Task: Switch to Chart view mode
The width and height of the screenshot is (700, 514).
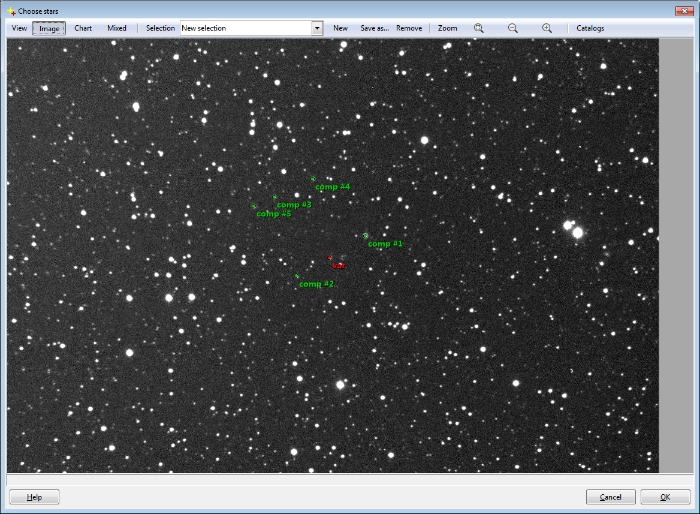Action: click(x=83, y=28)
